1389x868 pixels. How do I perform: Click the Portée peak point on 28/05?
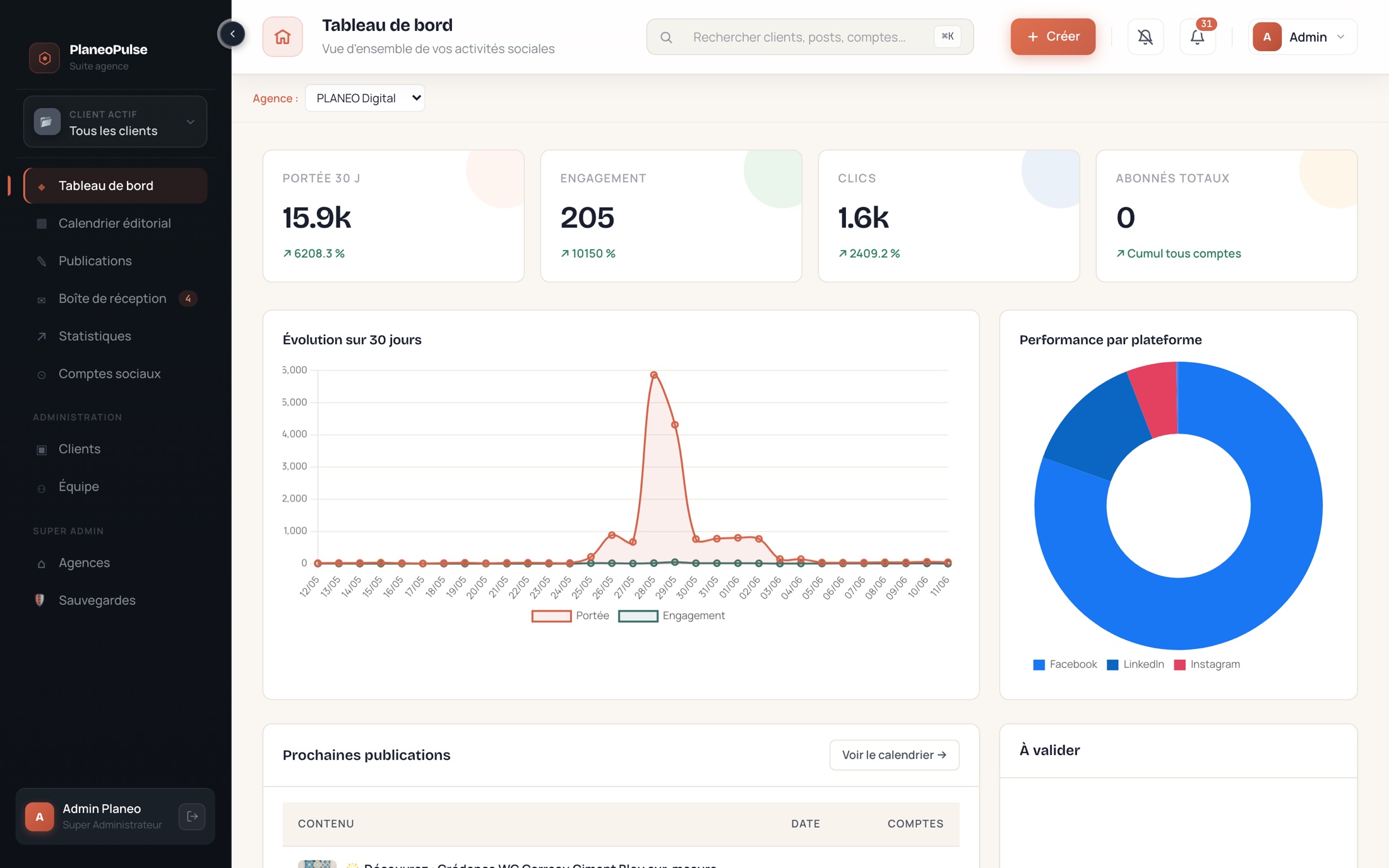coord(654,375)
